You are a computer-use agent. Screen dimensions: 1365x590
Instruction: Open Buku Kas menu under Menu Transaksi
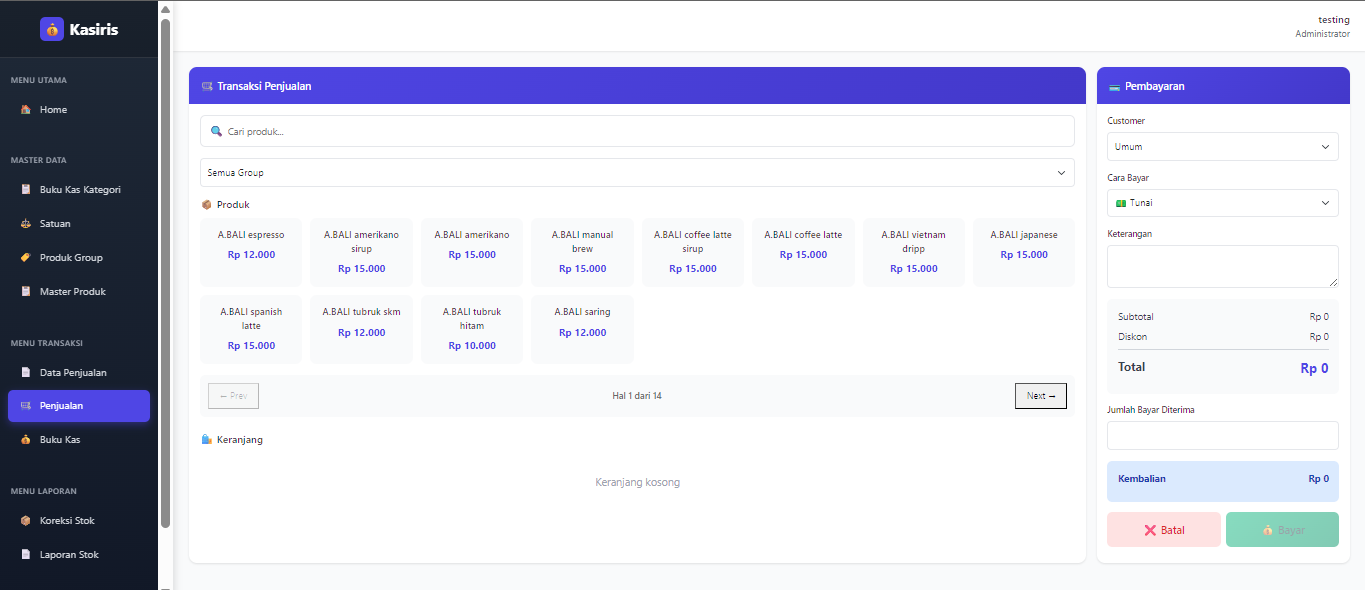(x=79, y=440)
